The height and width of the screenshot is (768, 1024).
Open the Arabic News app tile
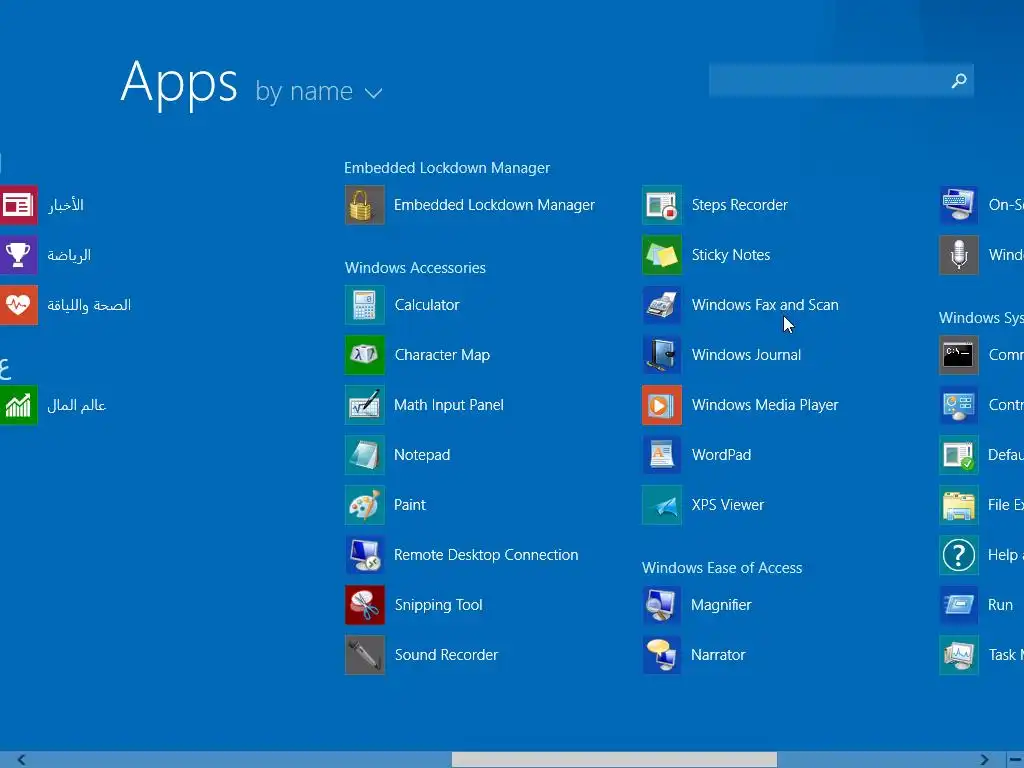(18, 205)
